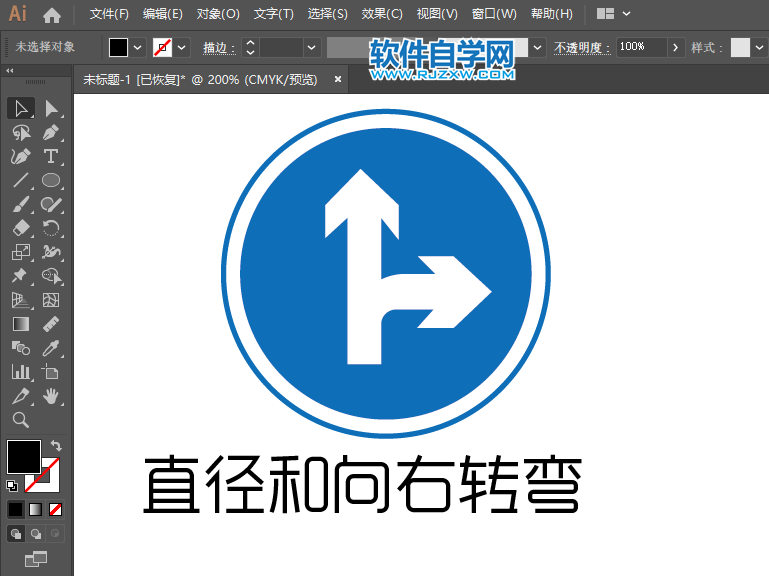Open workspace switcher dropdown chevron
Screen dimensions: 769x576
626,14
